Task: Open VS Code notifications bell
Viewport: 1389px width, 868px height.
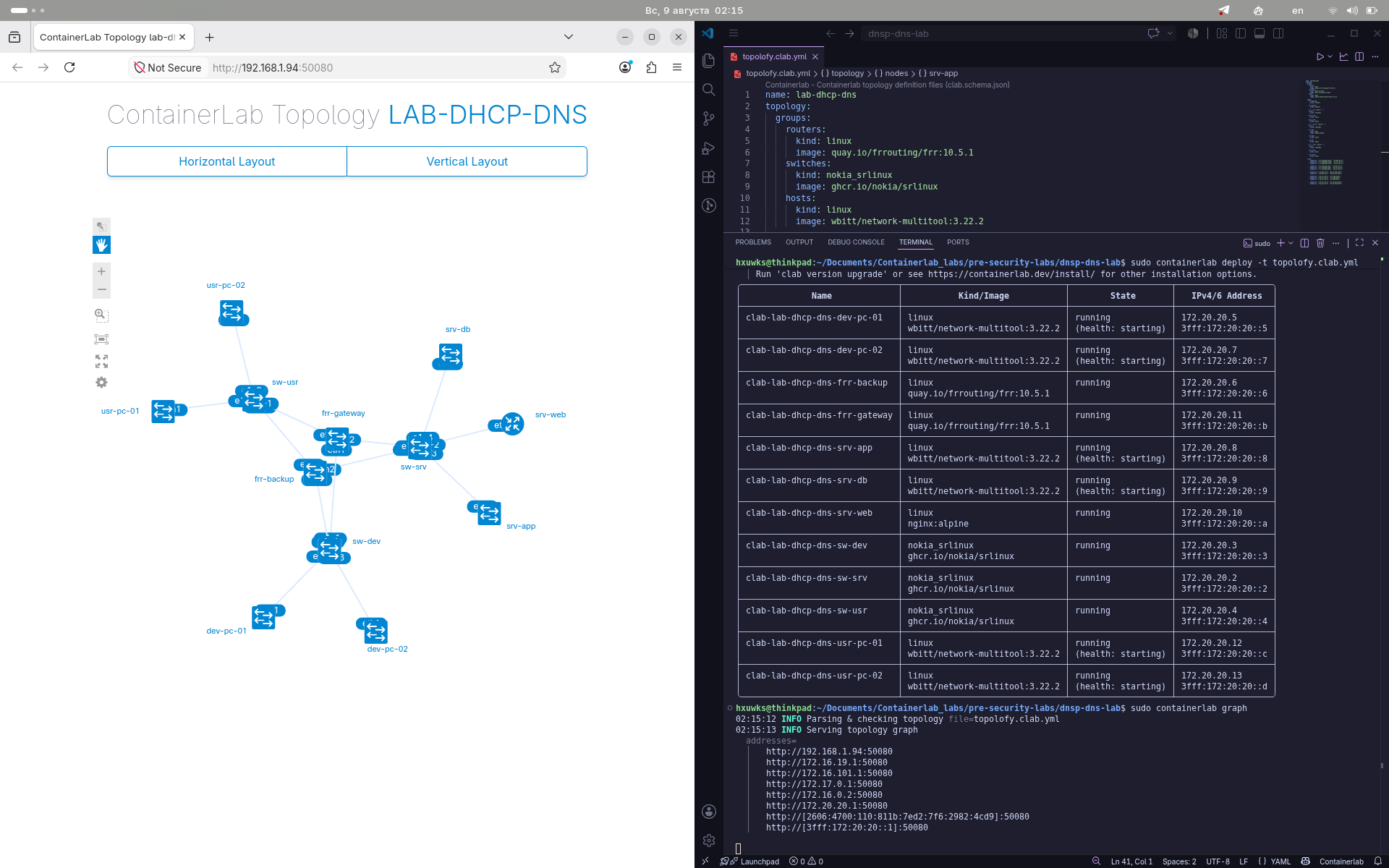Action: tap(1378, 861)
